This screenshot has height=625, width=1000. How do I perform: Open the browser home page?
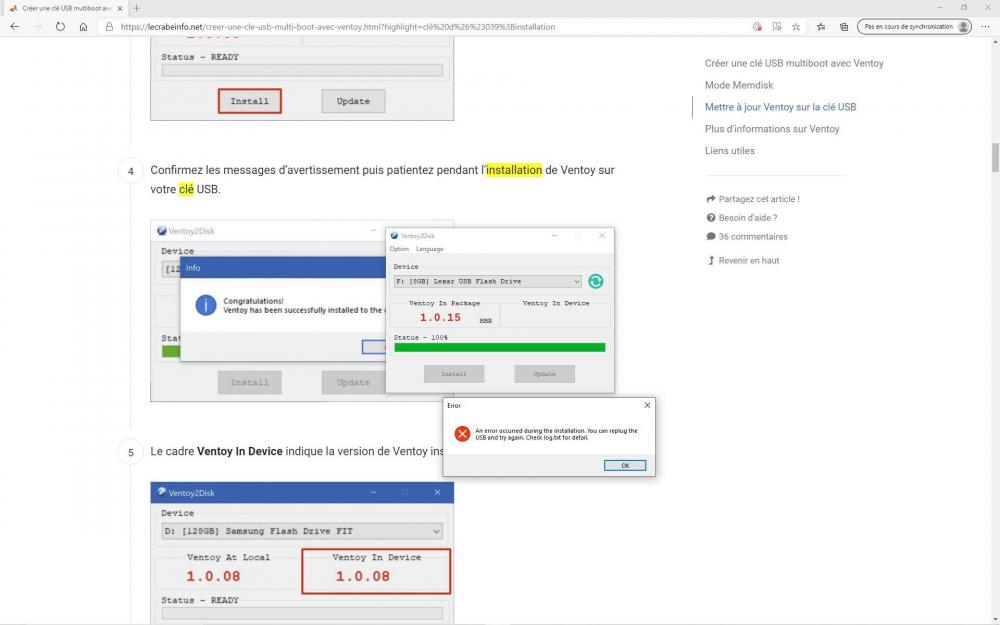tap(83, 27)
